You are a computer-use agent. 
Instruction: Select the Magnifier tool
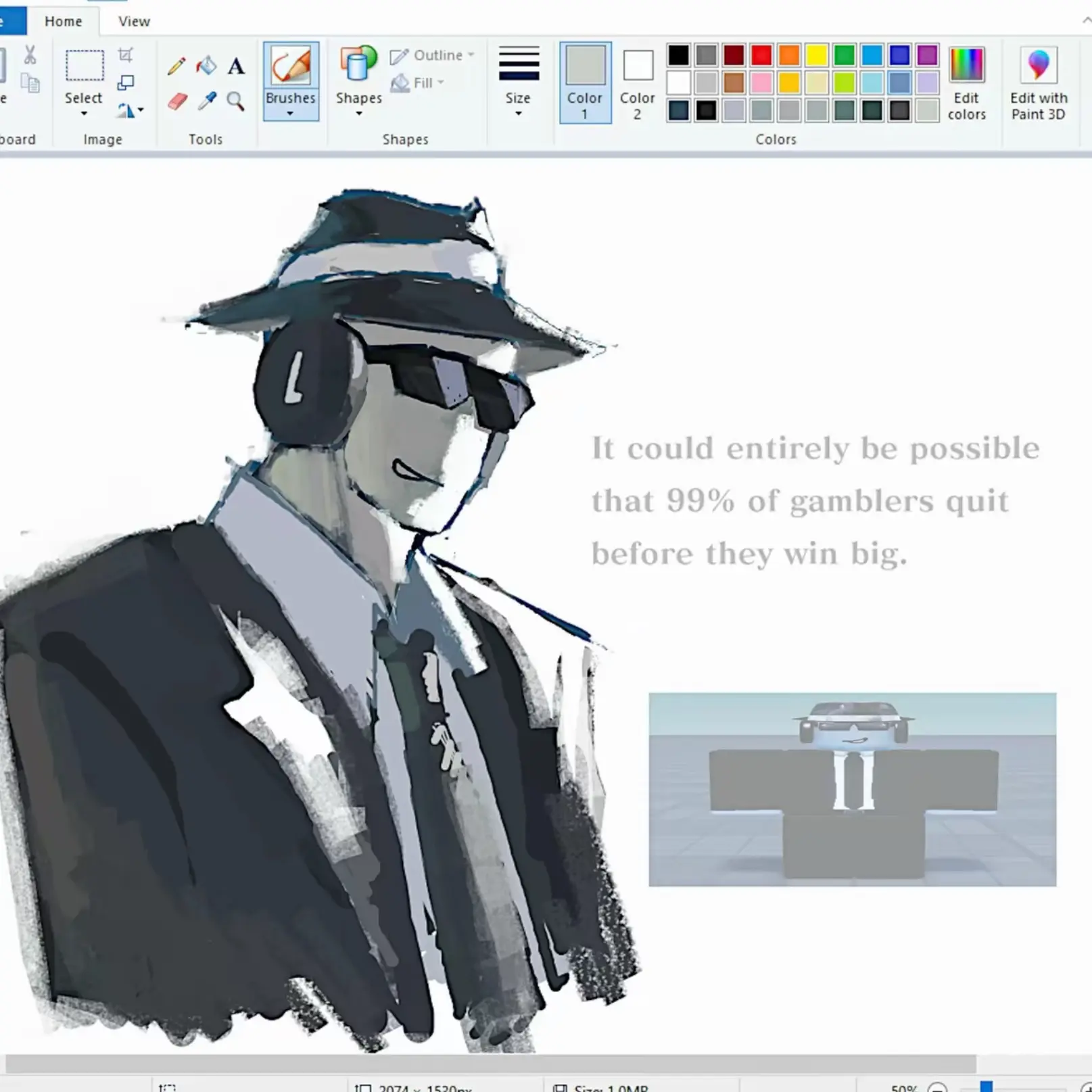tap(235, 101)
